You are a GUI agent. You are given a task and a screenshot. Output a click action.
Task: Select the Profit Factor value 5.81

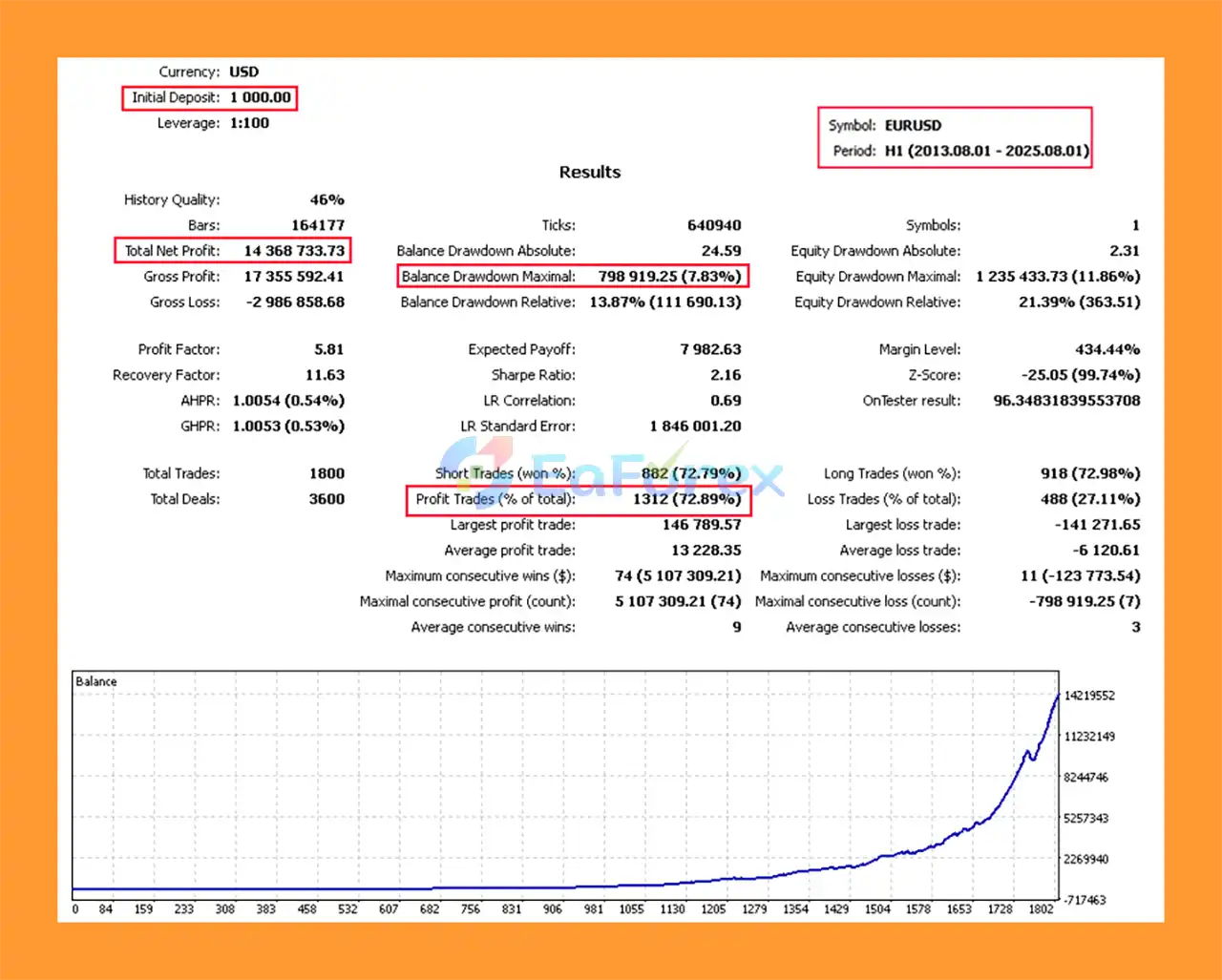[x=328, y=349]
